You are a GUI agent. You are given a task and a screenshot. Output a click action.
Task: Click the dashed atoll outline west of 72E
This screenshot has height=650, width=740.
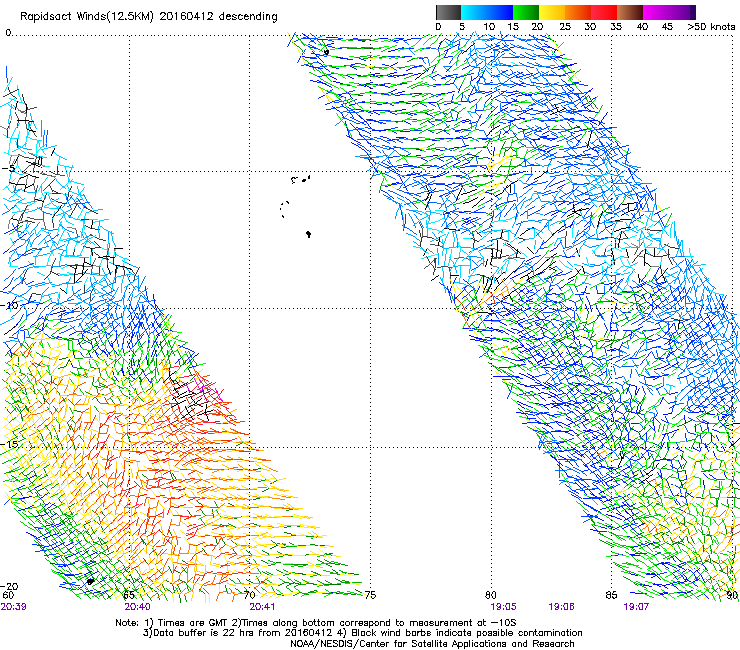[x=285, y=209]
